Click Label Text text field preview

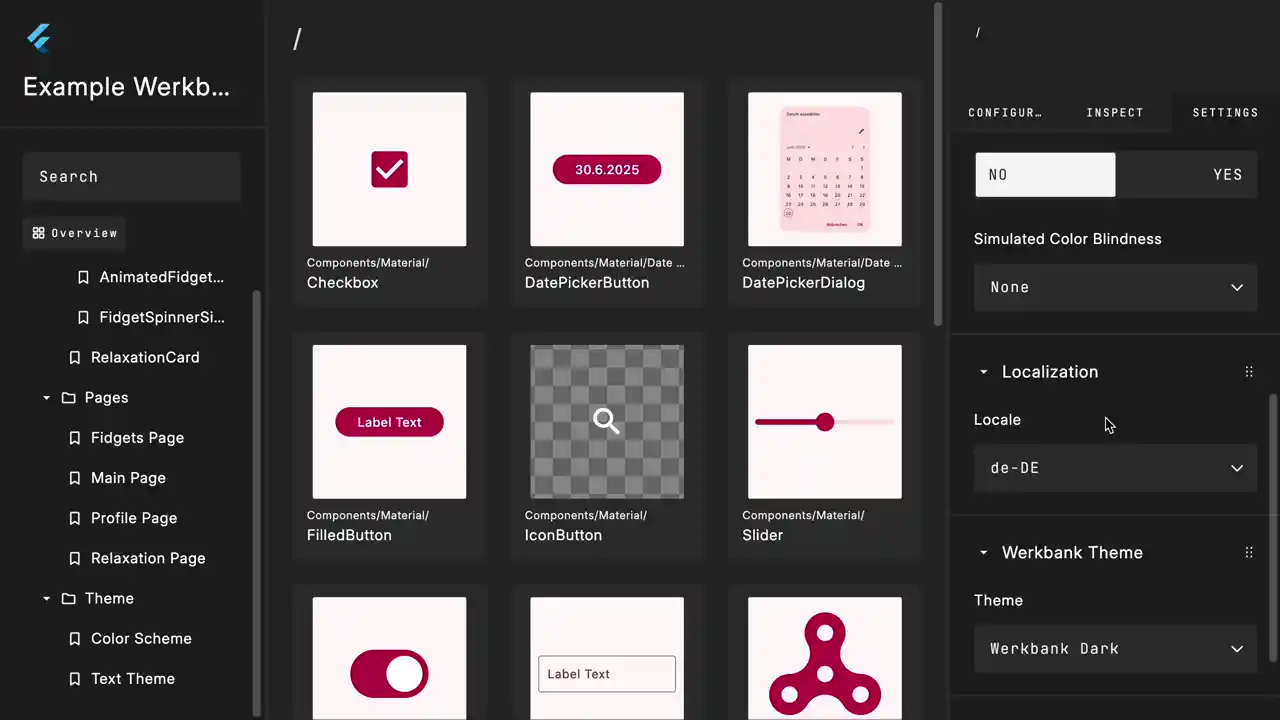607,674
